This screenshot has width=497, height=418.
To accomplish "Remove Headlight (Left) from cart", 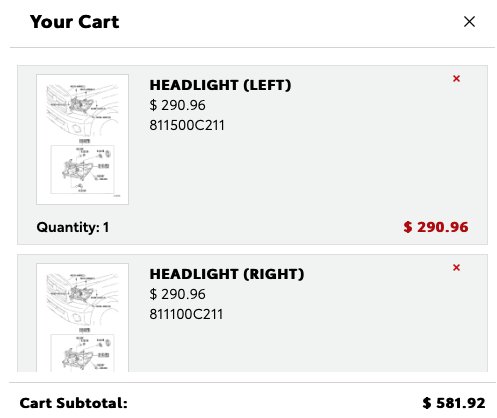I will tap(456, 79).
